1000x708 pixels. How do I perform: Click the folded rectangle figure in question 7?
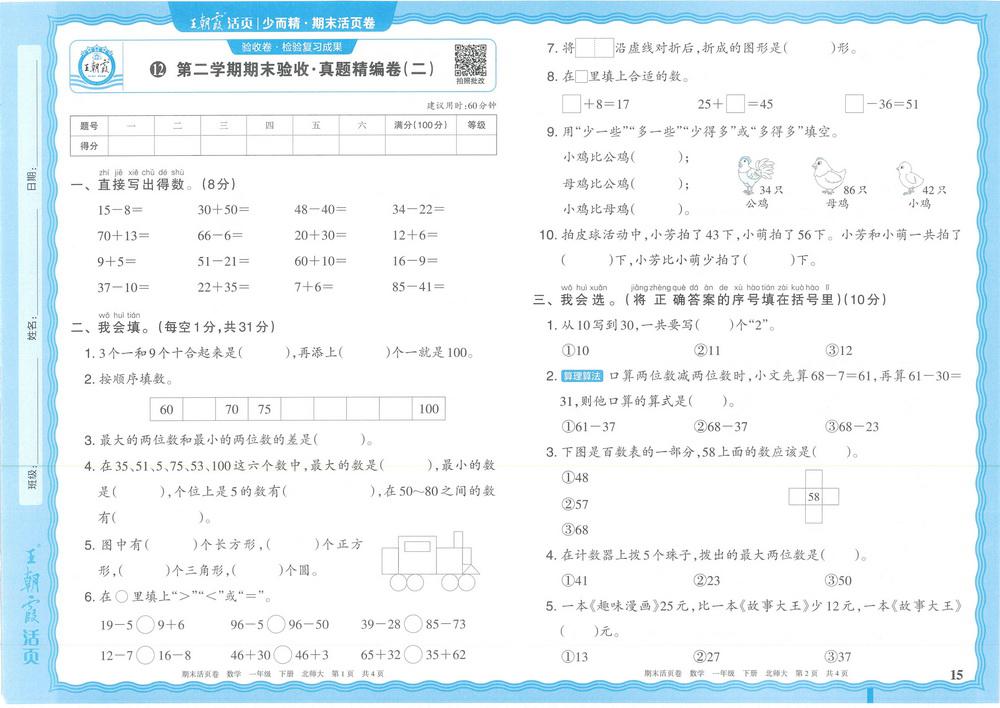pos(594,48)
